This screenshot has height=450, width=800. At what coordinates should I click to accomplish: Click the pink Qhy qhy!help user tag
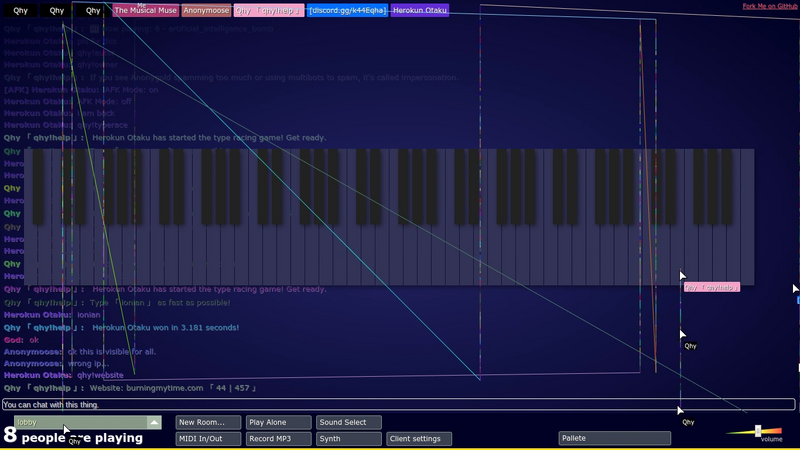pos(269,10)
